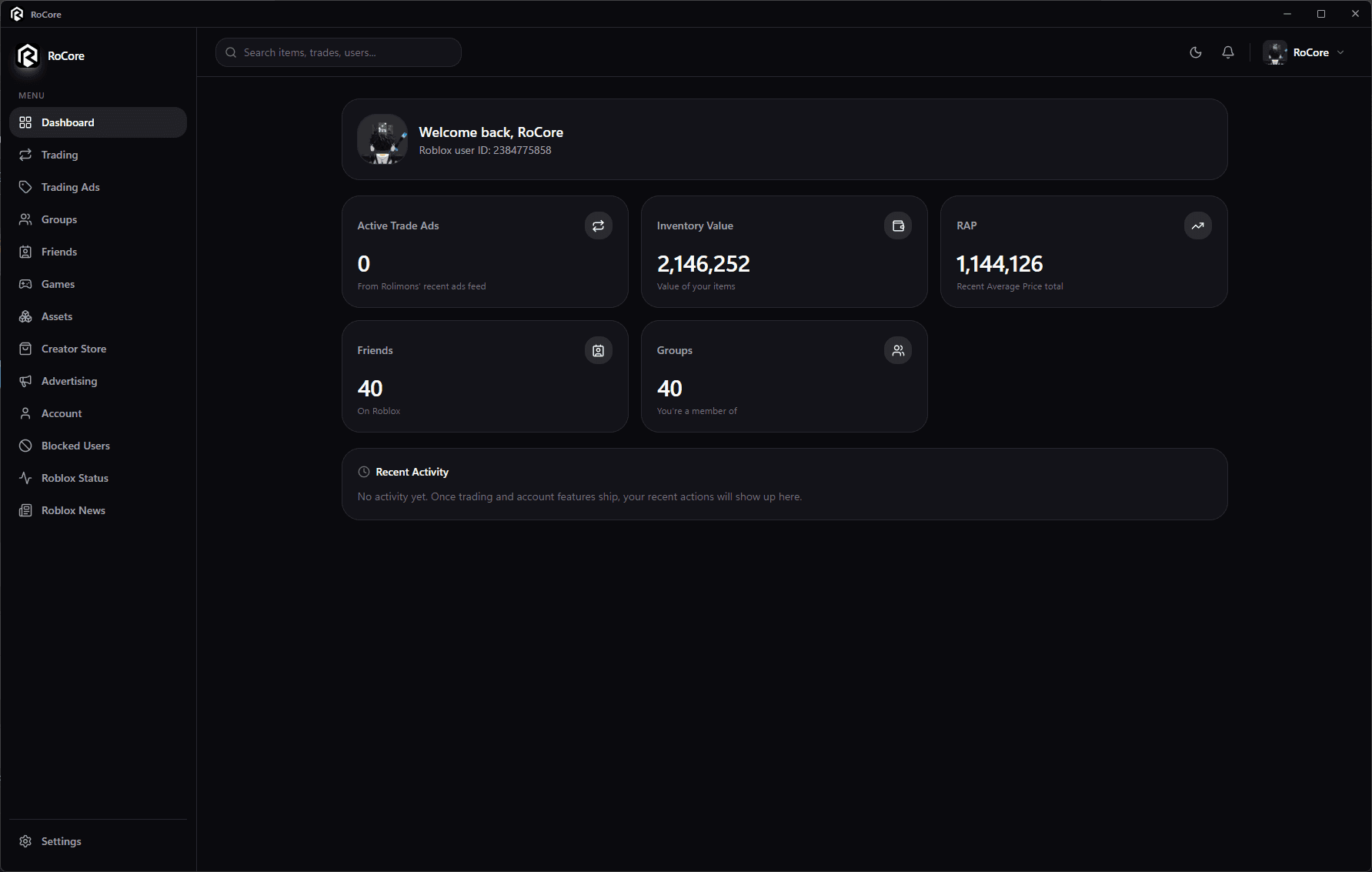Click the contact icon on Friends card
The image size is (1372, 872).
599,350
